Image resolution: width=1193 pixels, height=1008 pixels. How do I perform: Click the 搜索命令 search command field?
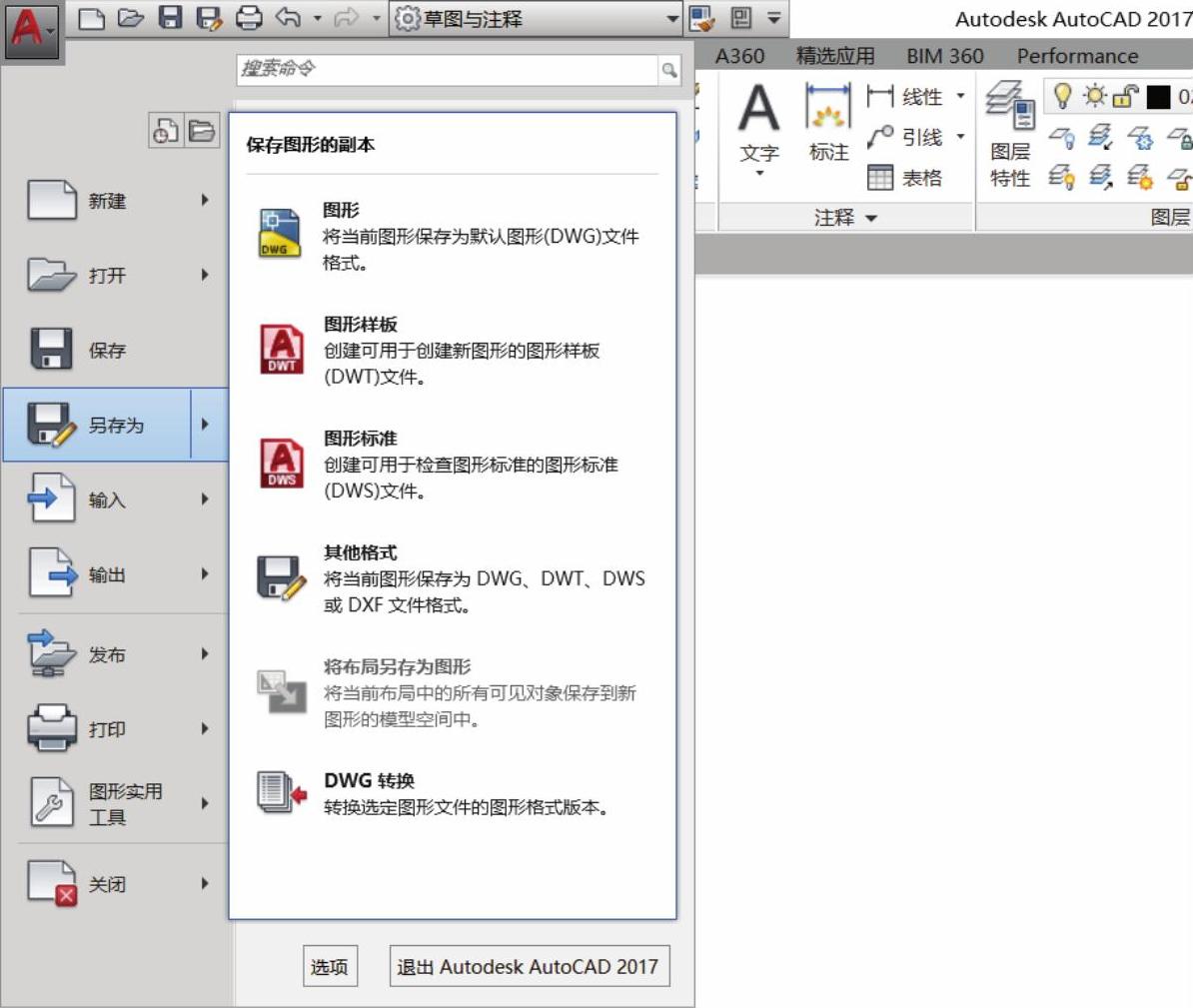448,70
